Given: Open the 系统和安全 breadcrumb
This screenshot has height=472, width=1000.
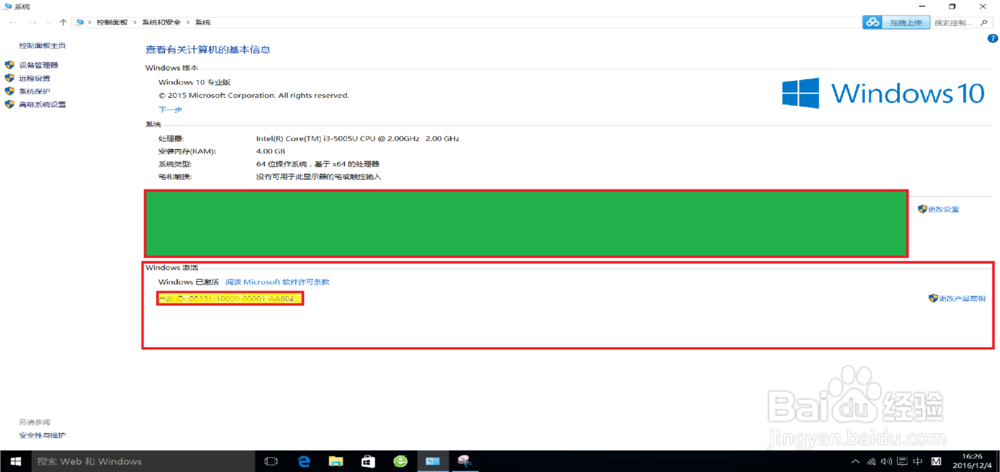Looking at the screenshot, I should (x=161, y=22).
